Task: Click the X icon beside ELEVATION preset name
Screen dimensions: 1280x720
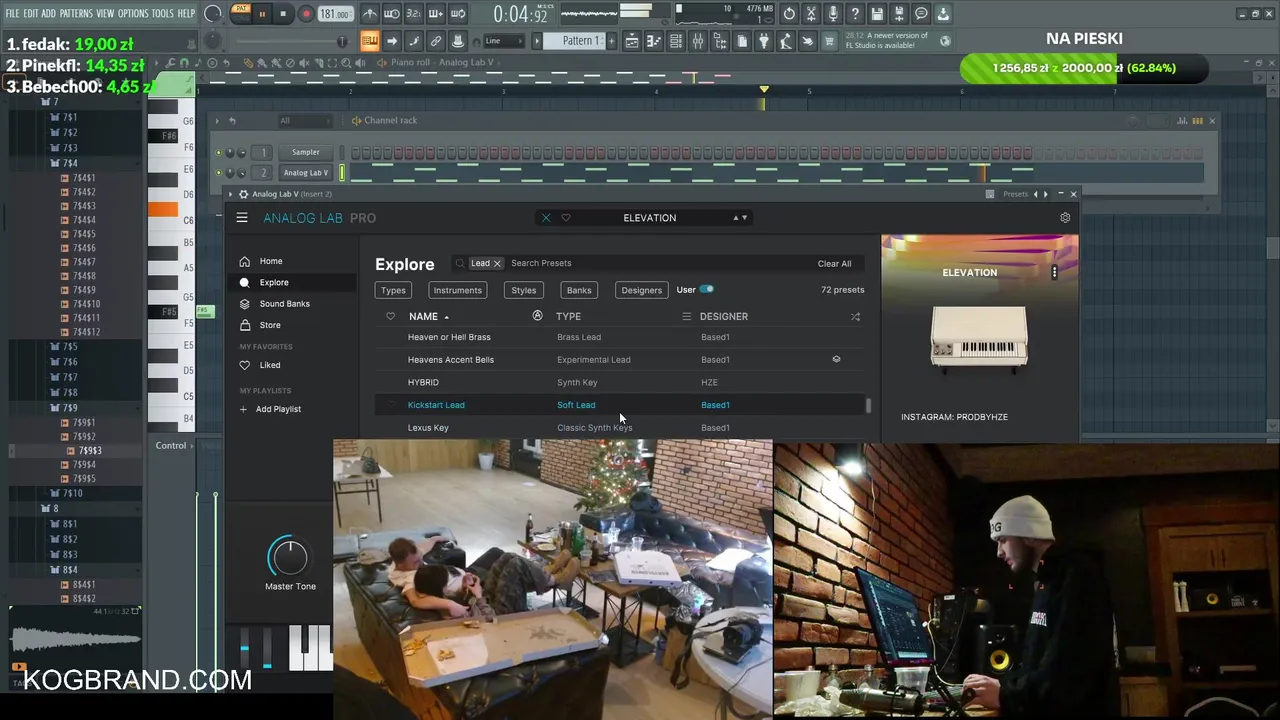Action: click(546, 217)
